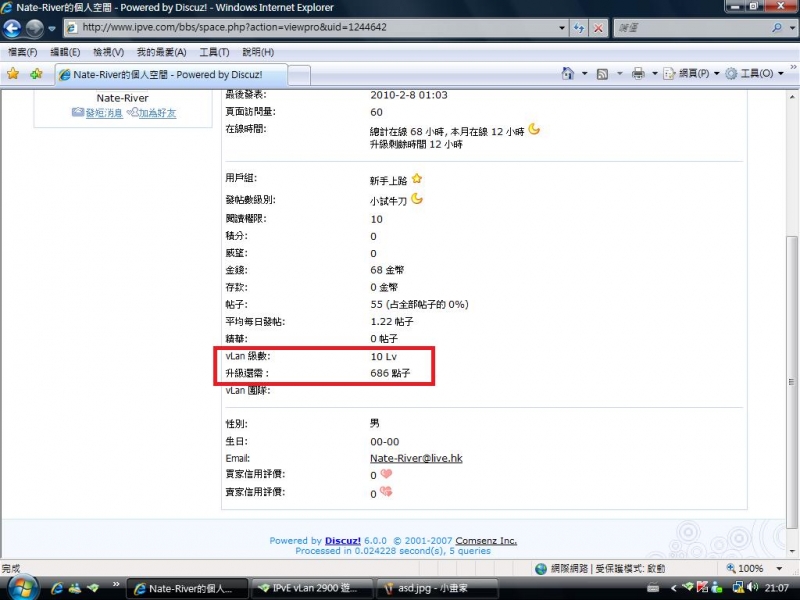Open the 網頁(P) page menu button
Viewport: 800px width, 600px height.
pos(687,74)
